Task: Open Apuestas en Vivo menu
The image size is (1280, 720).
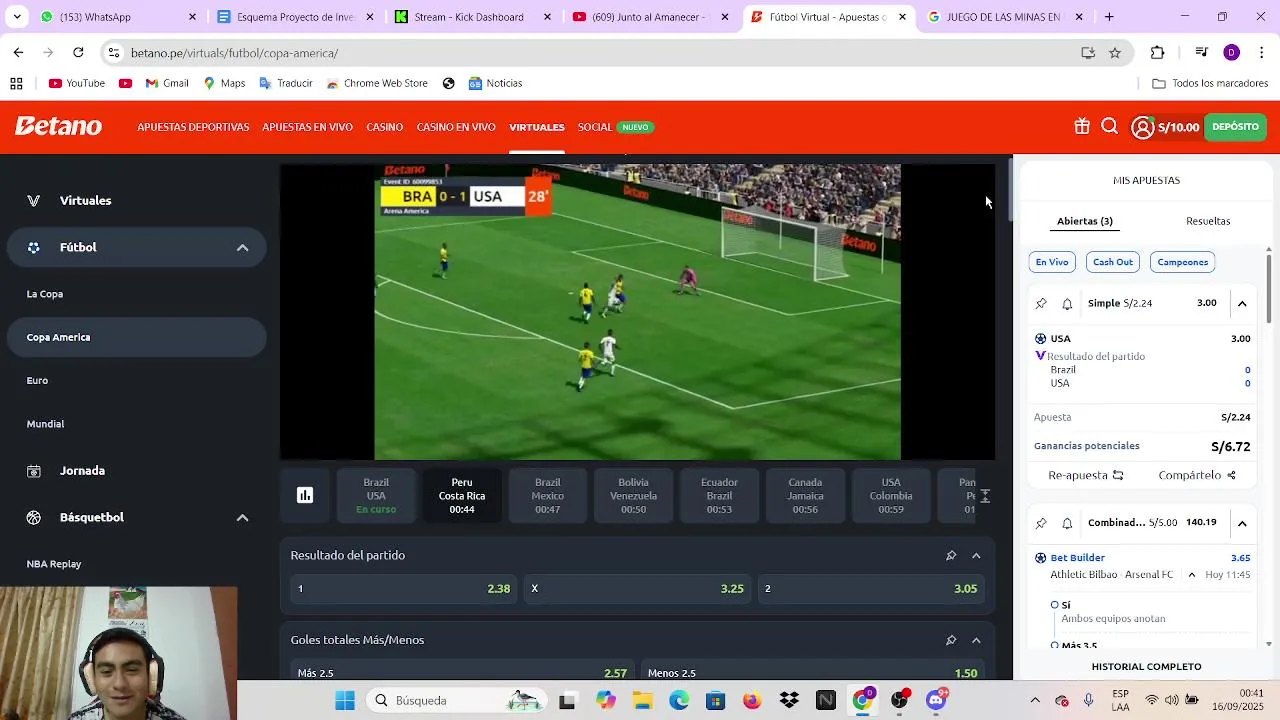Action: 307,127
